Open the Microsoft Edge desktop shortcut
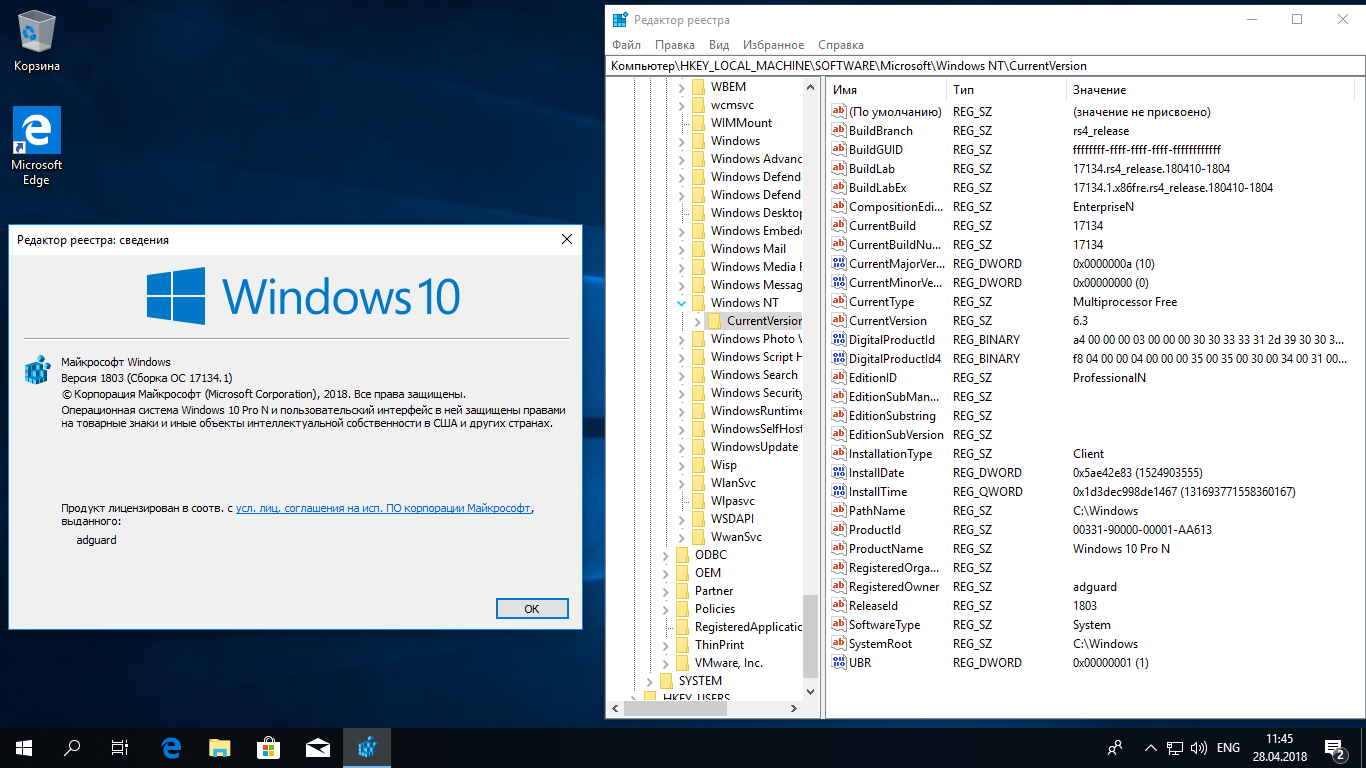 tap(37, 146)
